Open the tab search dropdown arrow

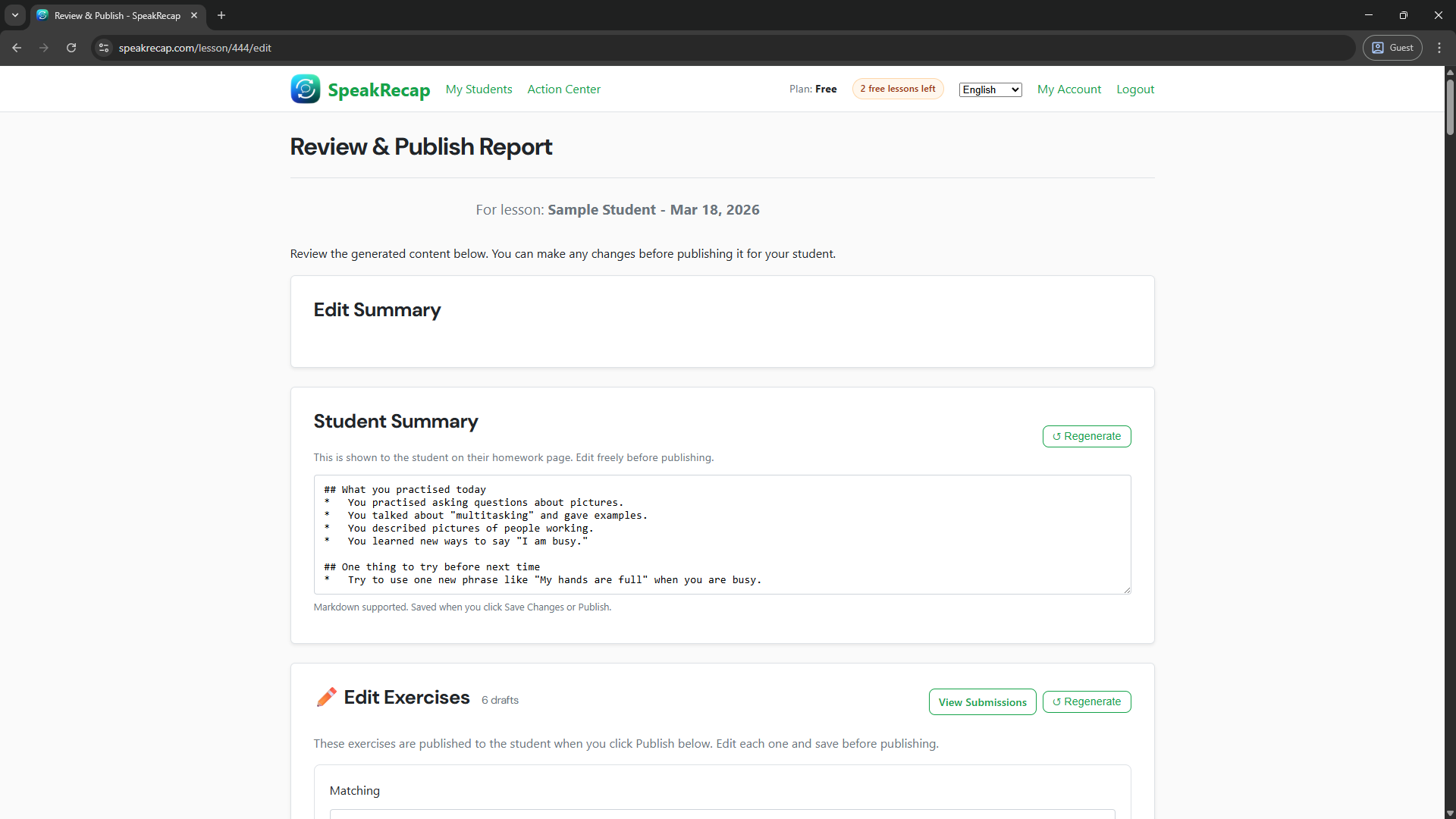[15, 15]
